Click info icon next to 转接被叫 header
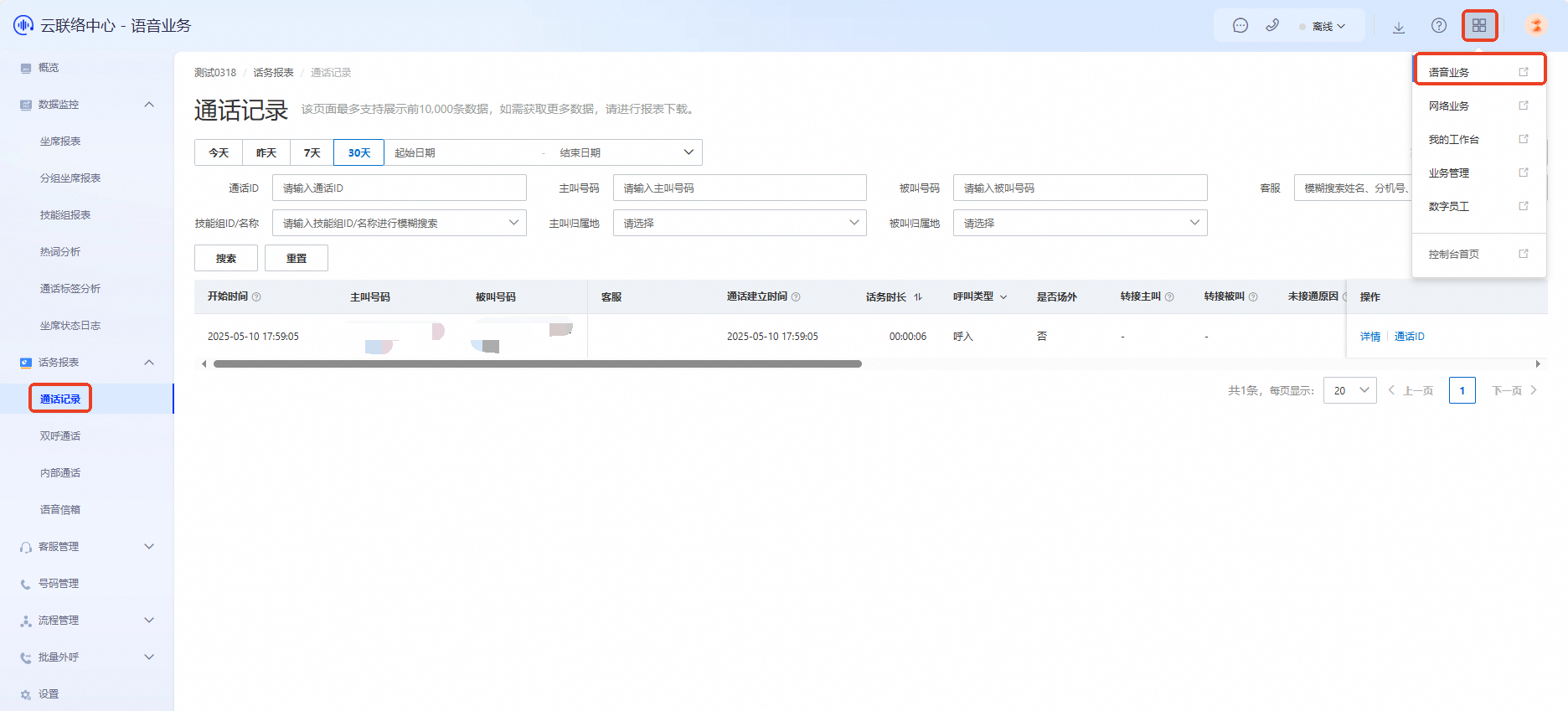This screenshot has height=711, width=1568. tap(1253, 297)
